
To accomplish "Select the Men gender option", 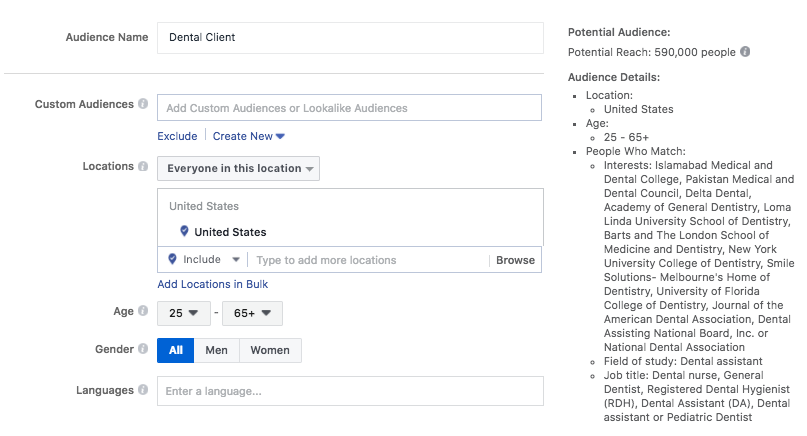I will click(216, 350).
